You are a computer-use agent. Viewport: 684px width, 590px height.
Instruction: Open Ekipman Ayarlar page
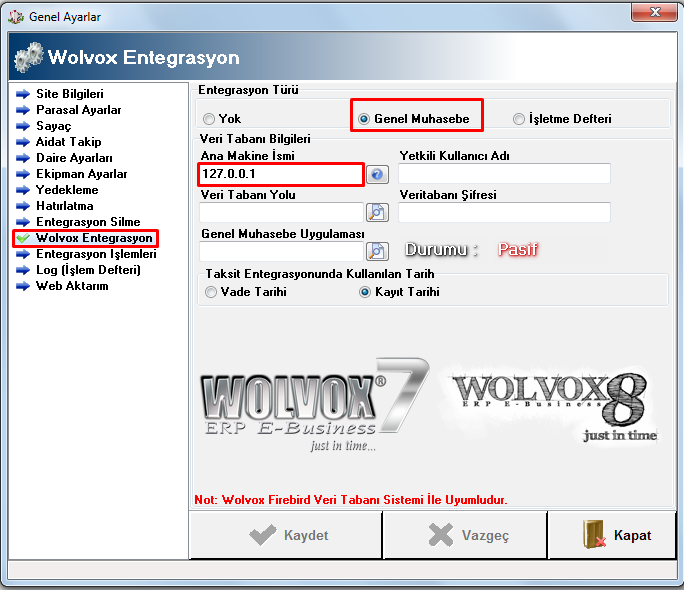pyautogui.click(x=82, y=174)
